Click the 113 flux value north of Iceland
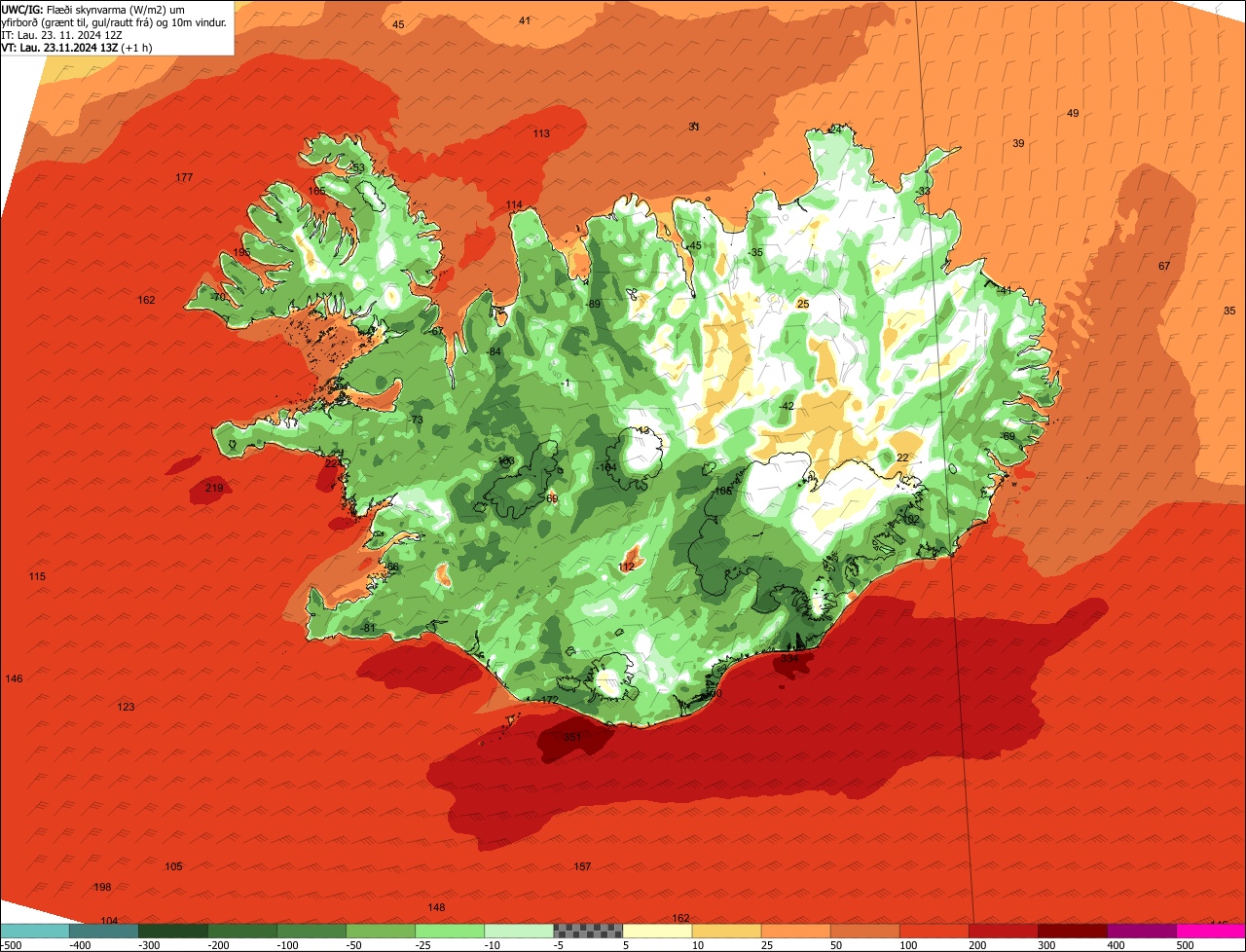This screenshot has width=1246, height=952. (x=541, y=133)
